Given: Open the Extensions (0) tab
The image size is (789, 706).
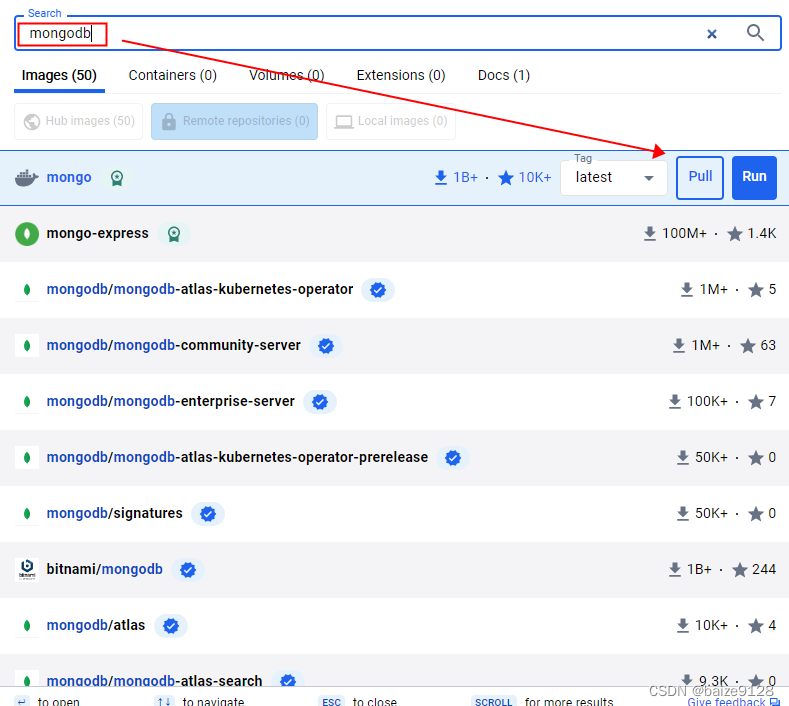Looking at the screenshot, I should pyautogui.click(x=401, y=75).
